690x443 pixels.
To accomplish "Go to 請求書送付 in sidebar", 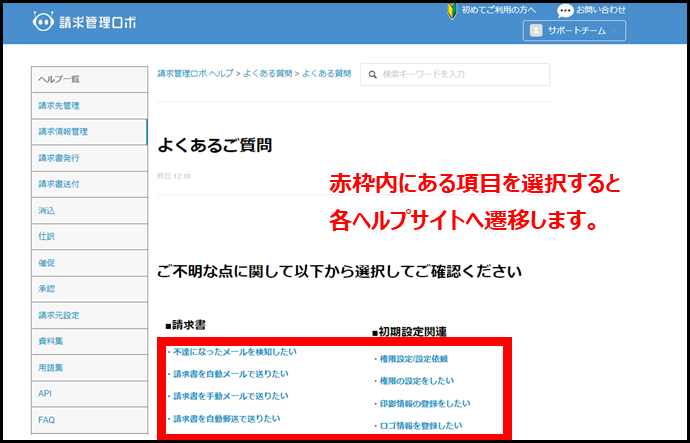I will pyautogui.click(x=59, y=183).
